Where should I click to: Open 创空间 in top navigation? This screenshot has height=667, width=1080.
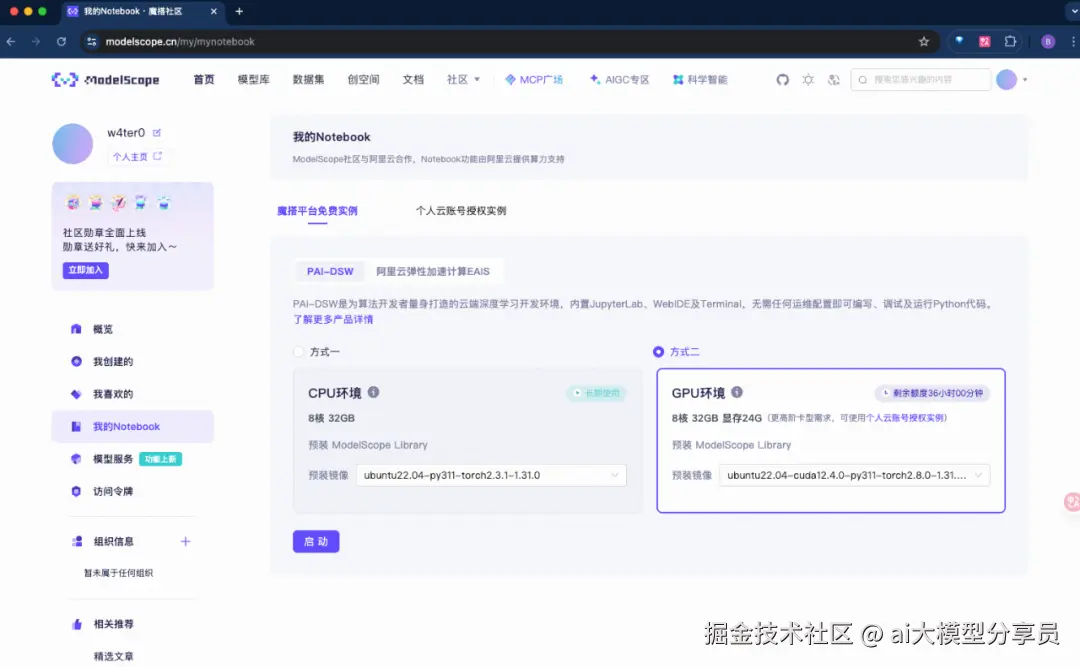[x=364, y=80]
